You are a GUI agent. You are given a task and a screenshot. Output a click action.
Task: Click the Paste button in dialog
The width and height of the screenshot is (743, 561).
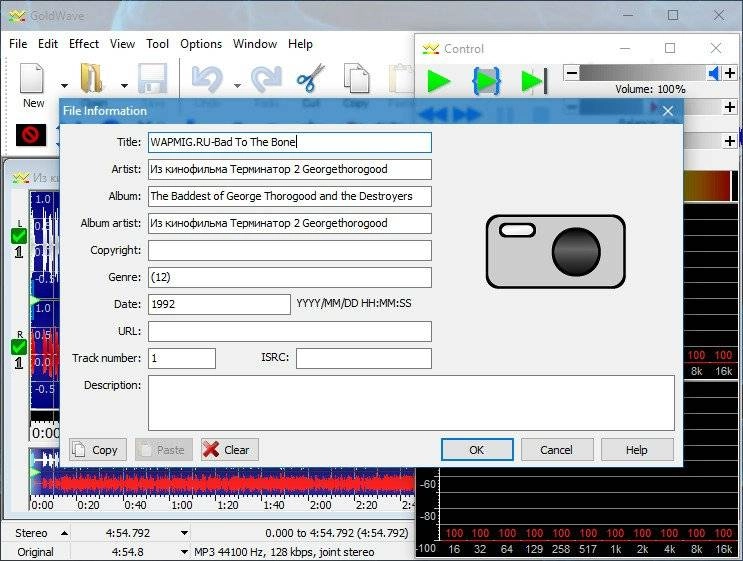point(163,450)
